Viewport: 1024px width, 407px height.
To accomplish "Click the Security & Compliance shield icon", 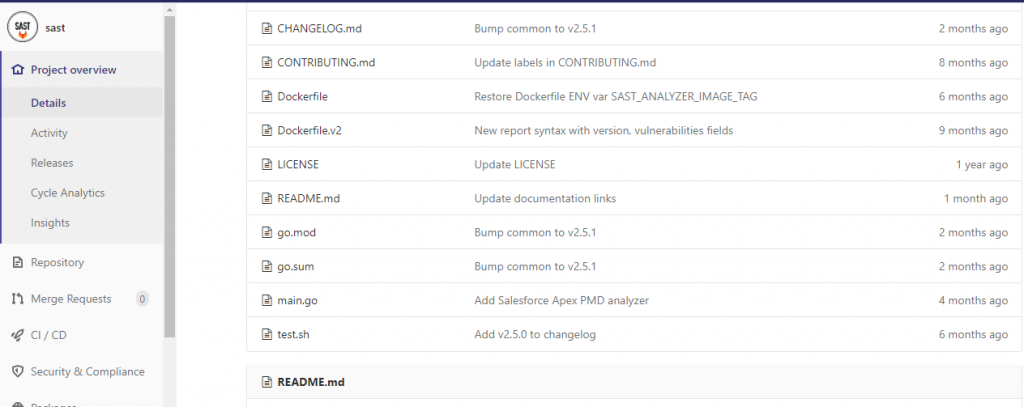I will pyautogui.click(x=17, y=372).
